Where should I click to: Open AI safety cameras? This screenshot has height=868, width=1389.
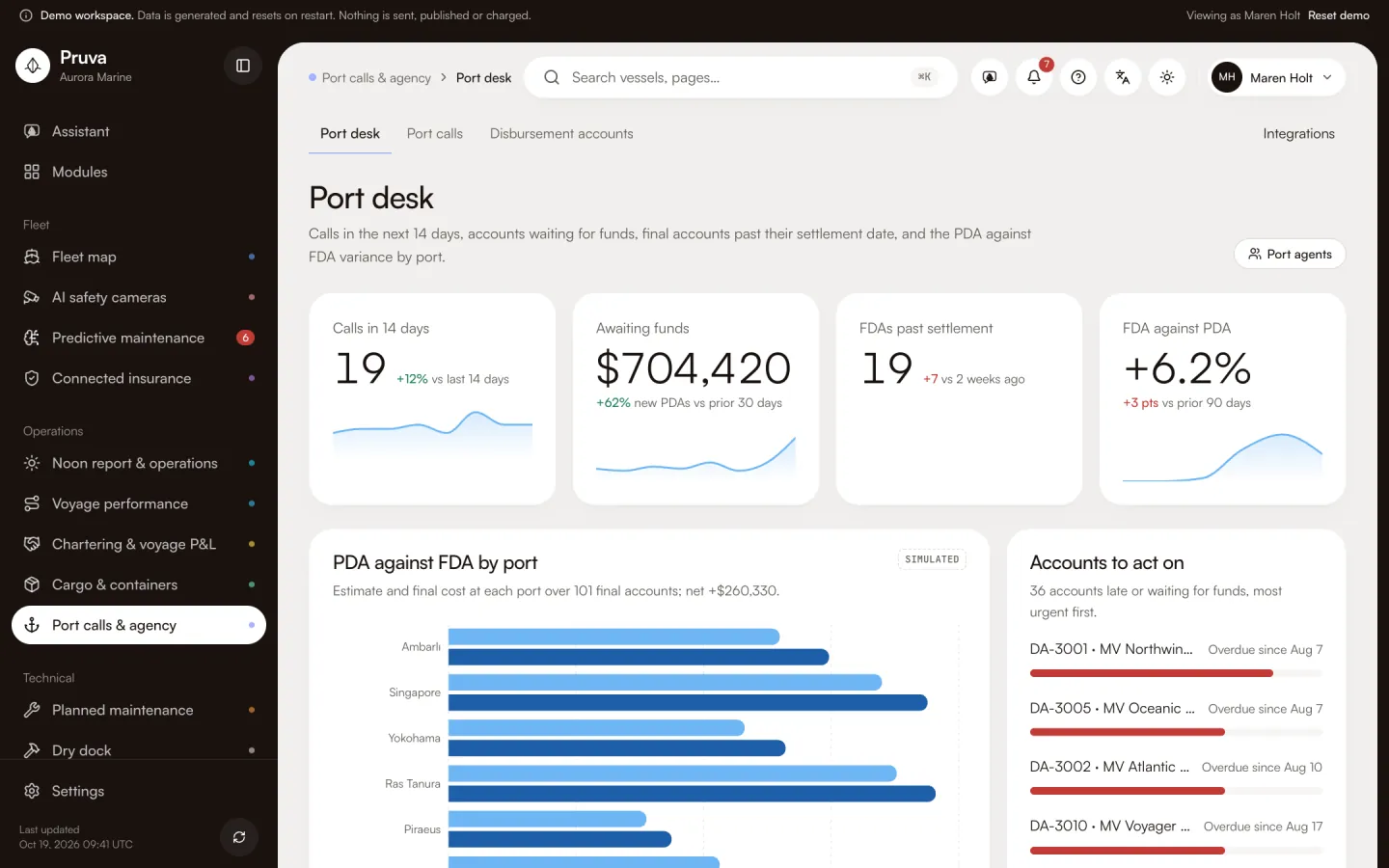pos(139,297)
